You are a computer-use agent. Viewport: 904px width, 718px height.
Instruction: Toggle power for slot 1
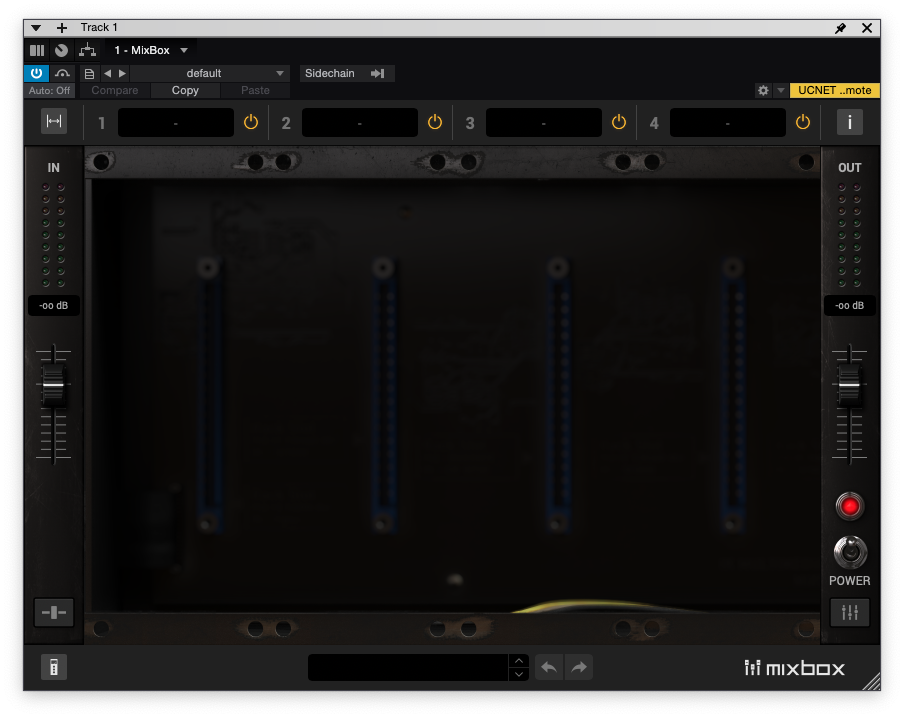[x=251, y=122]
